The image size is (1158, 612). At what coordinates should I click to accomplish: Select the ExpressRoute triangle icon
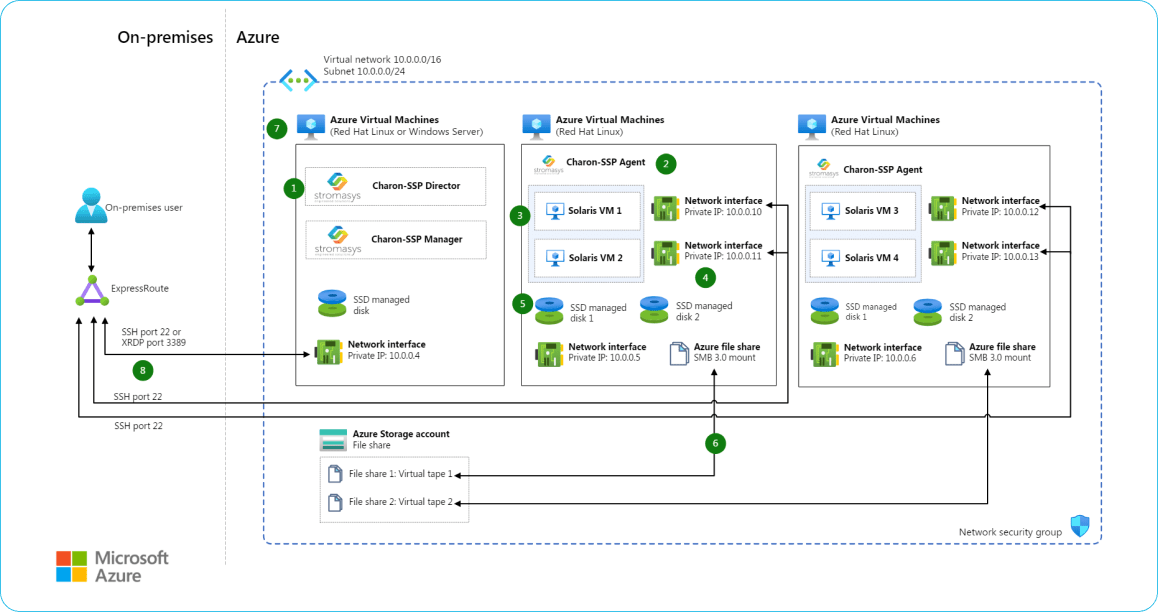(x=92, y=290)
